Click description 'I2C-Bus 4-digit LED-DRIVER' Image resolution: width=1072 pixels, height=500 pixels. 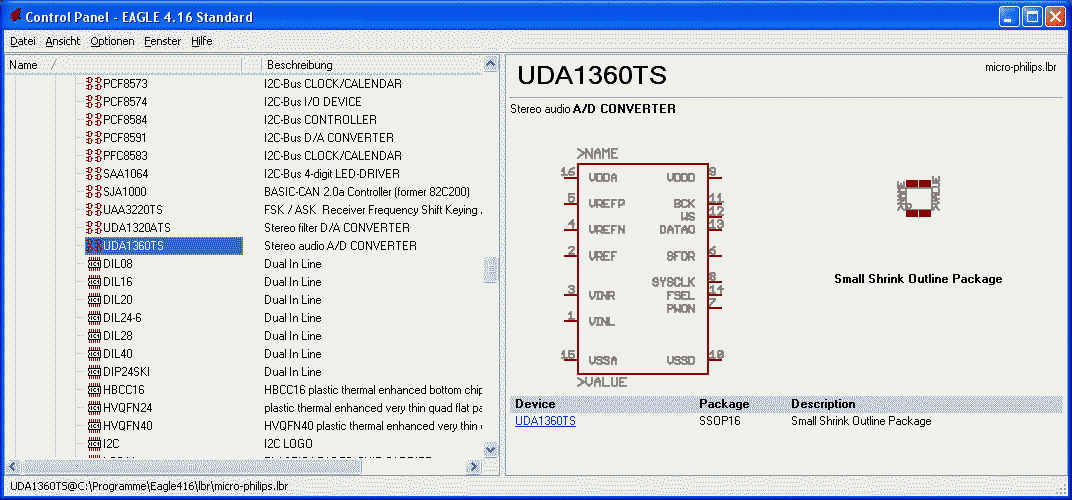pyautogui.click(x=332, y=174)
